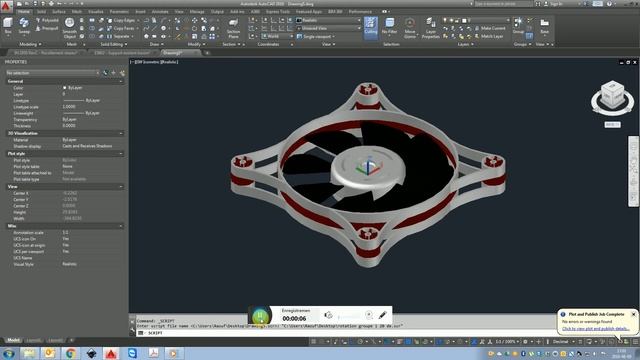Click the recorder microphone icon
Image resolution: width=640 pixels, height=360 pixels.
pos(328,315)
